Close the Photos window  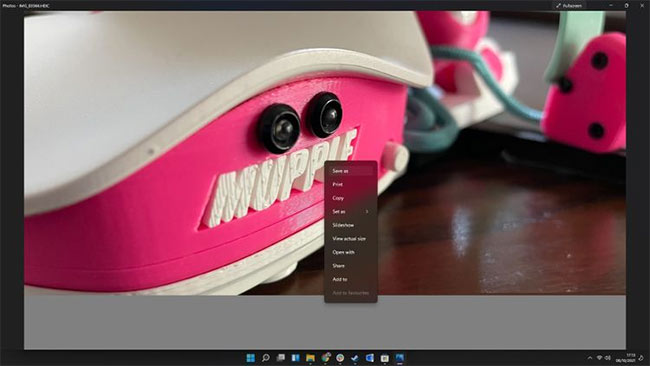(642, 5)
